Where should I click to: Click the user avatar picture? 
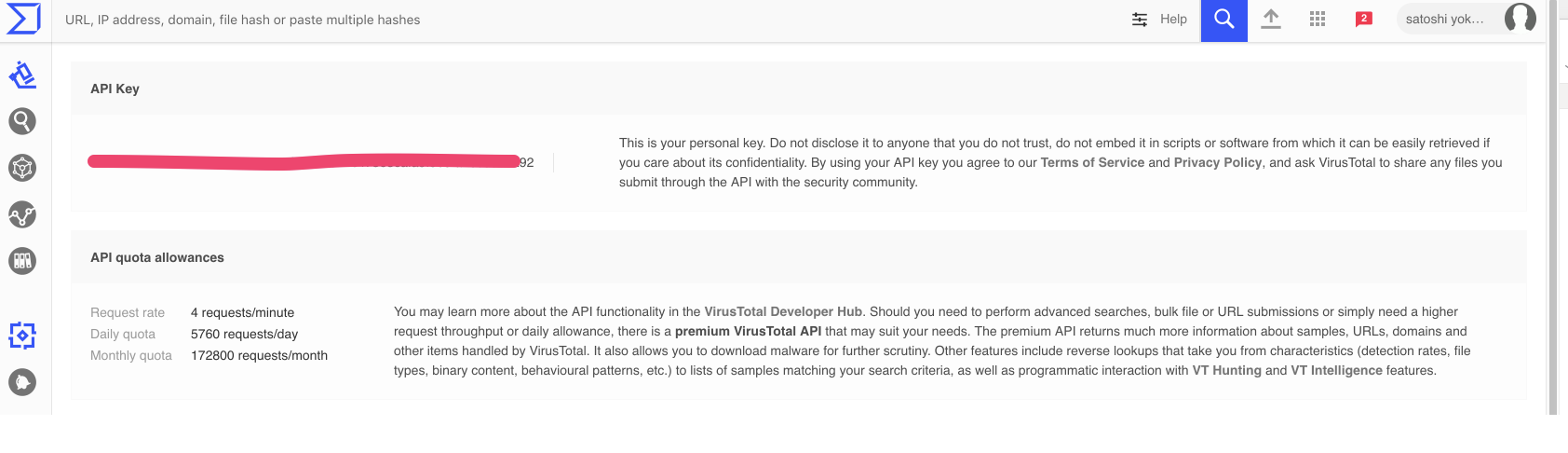[x=1521, y=19]
